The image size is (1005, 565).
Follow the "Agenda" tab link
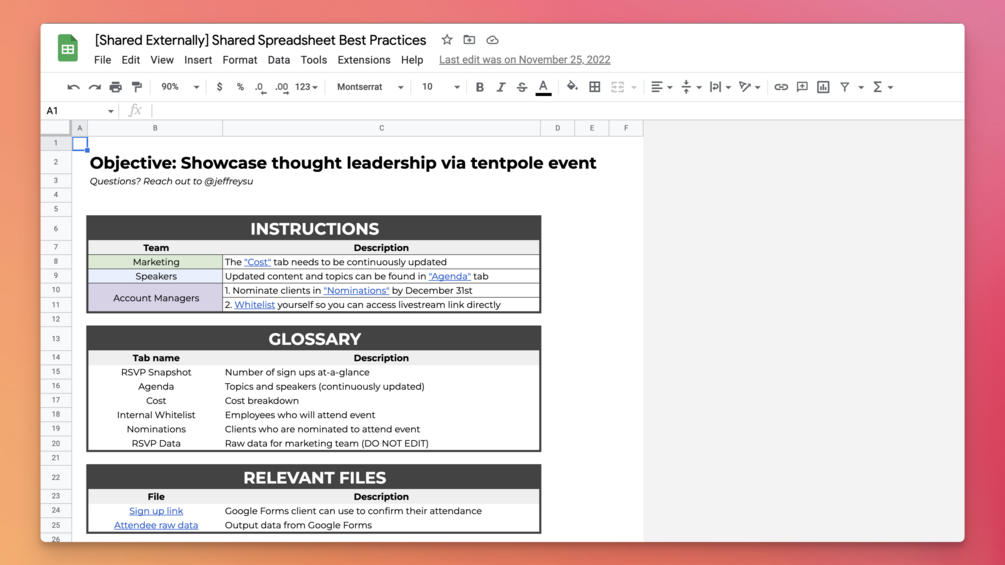449,276
